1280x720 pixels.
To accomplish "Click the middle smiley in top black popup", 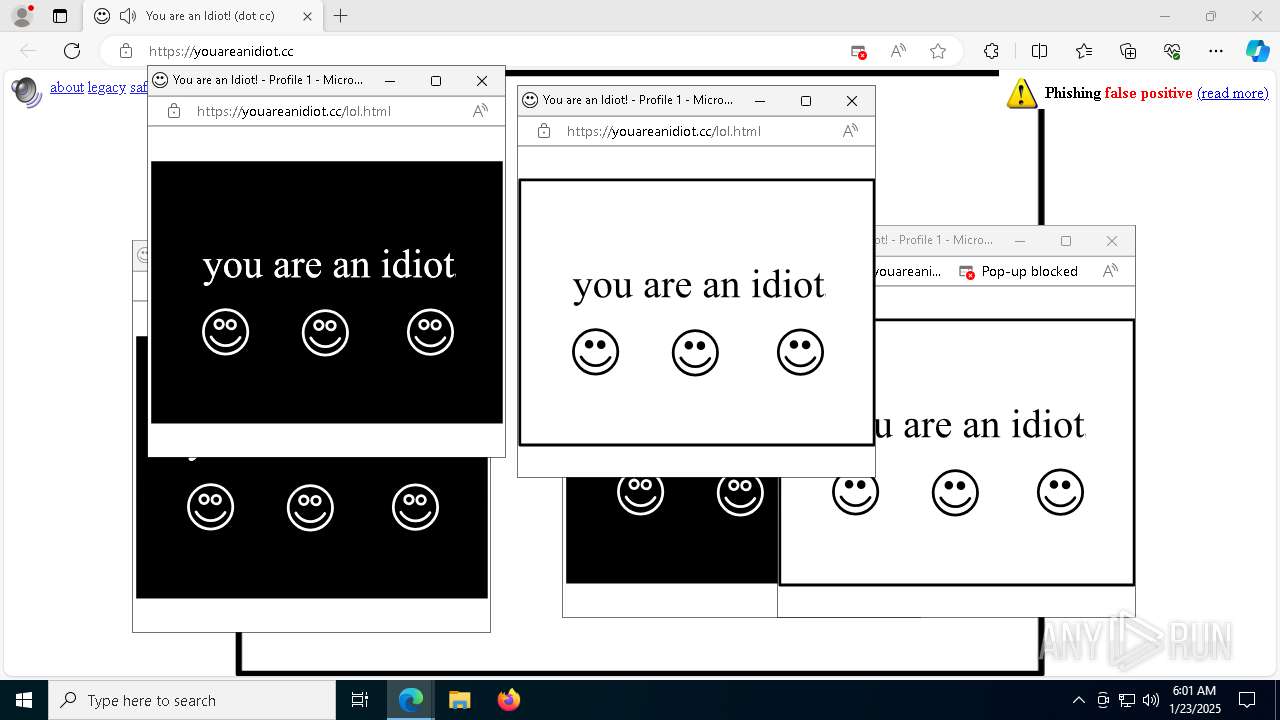I will pos(325,332).
